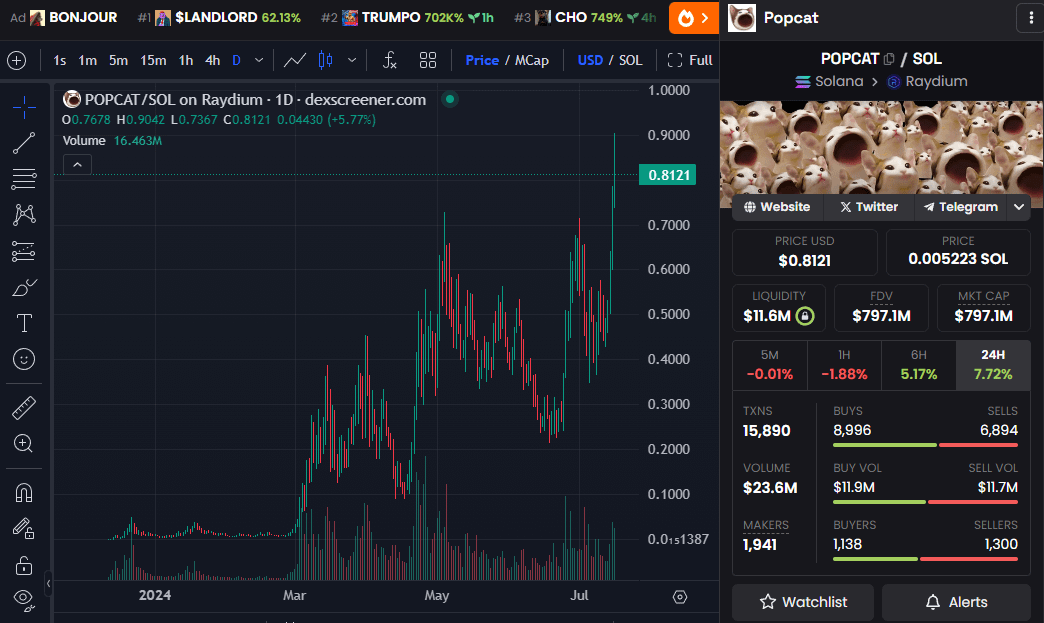Enter Full screen chart mode
1044x623 pixels.
(690, 61)
